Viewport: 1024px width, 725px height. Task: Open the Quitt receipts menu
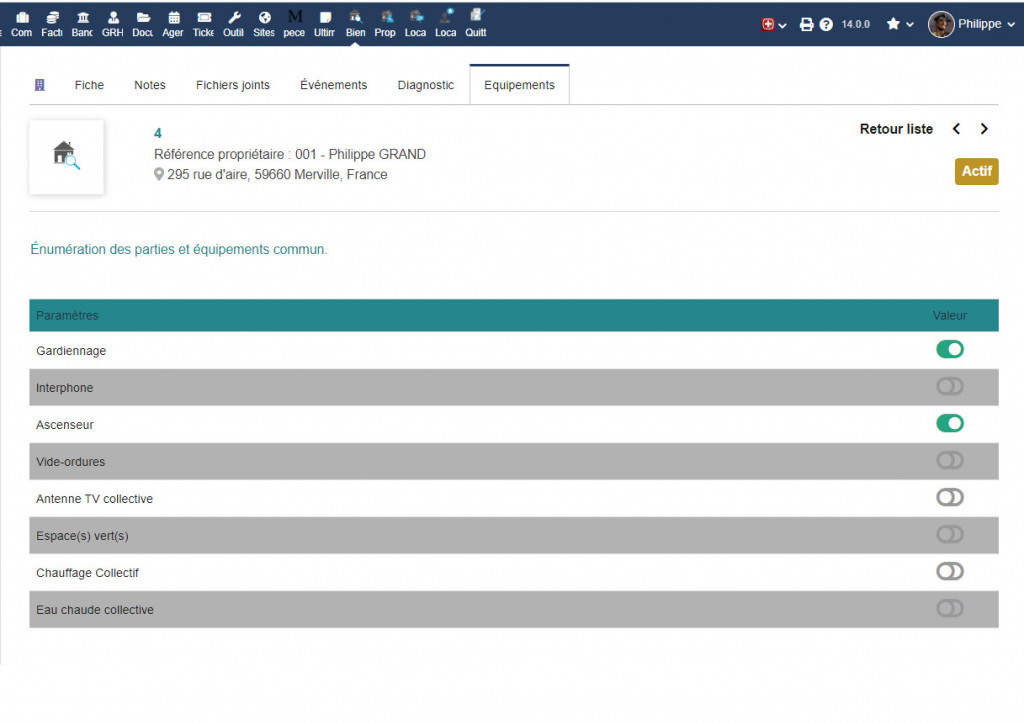(x=476, y=24)
